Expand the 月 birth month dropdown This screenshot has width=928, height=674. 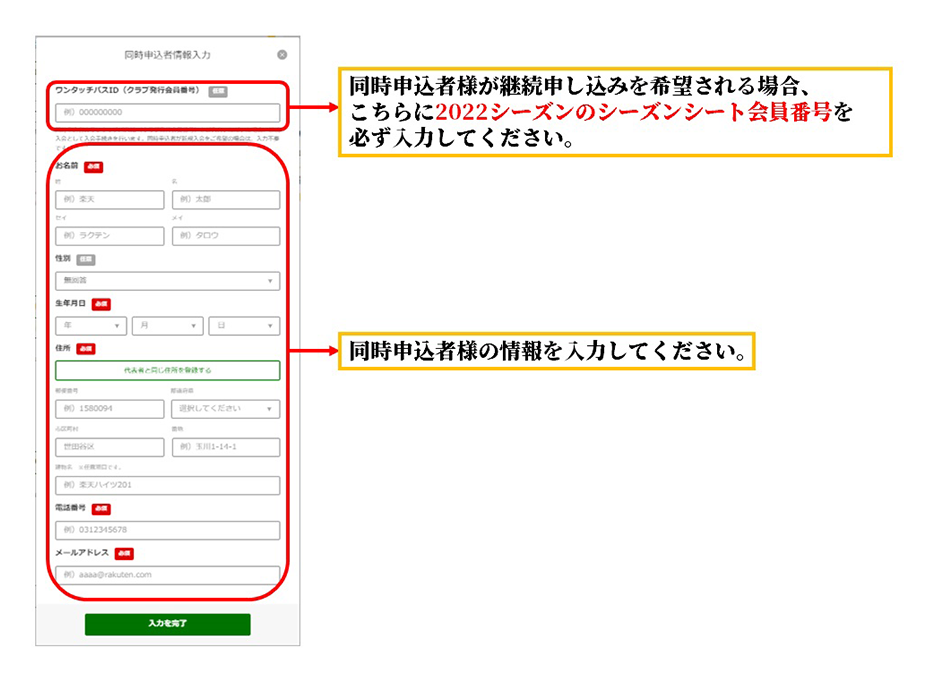[x=167, y=326]
